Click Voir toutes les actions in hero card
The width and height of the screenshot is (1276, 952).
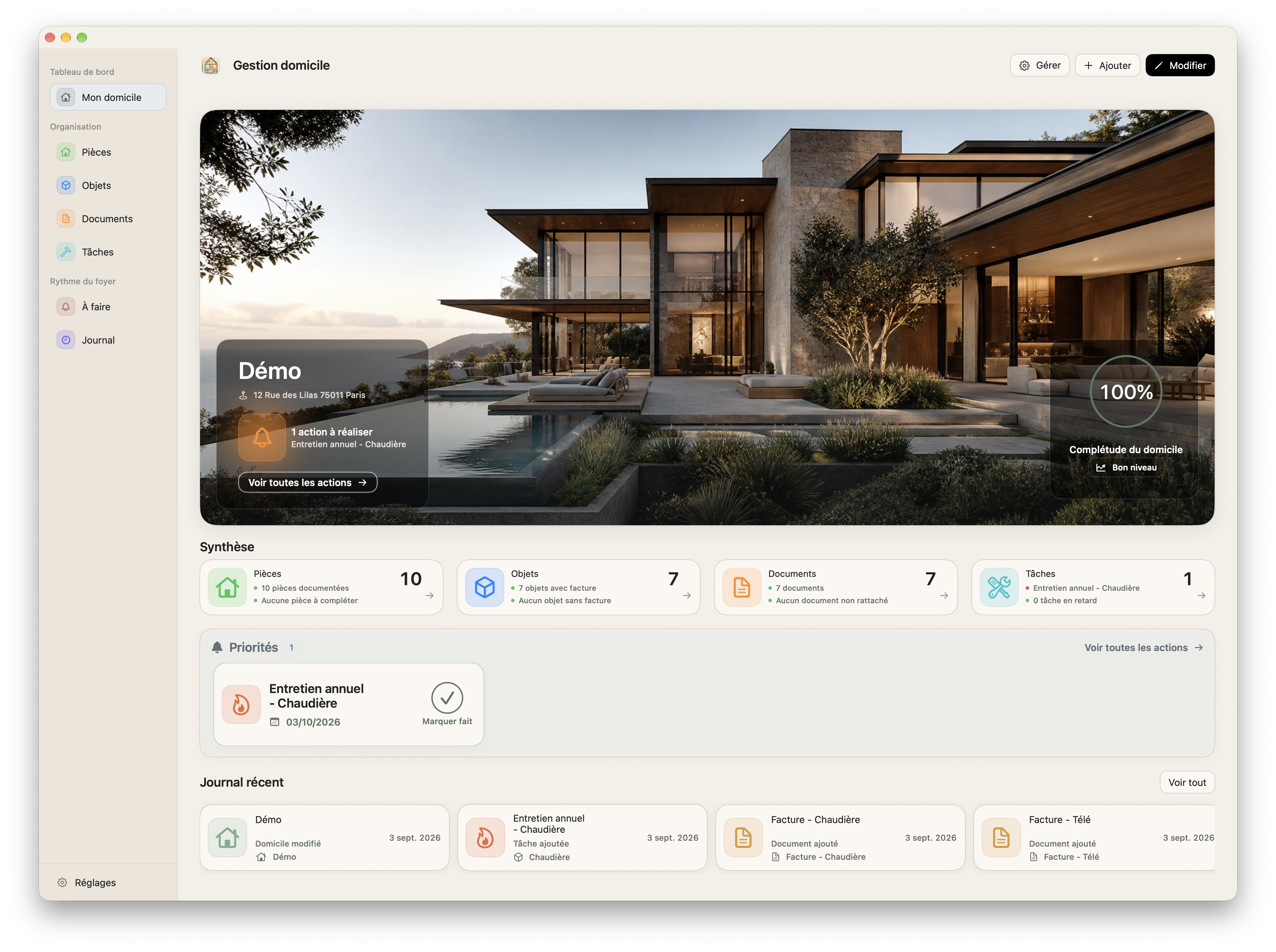click(x=307, y=482)
